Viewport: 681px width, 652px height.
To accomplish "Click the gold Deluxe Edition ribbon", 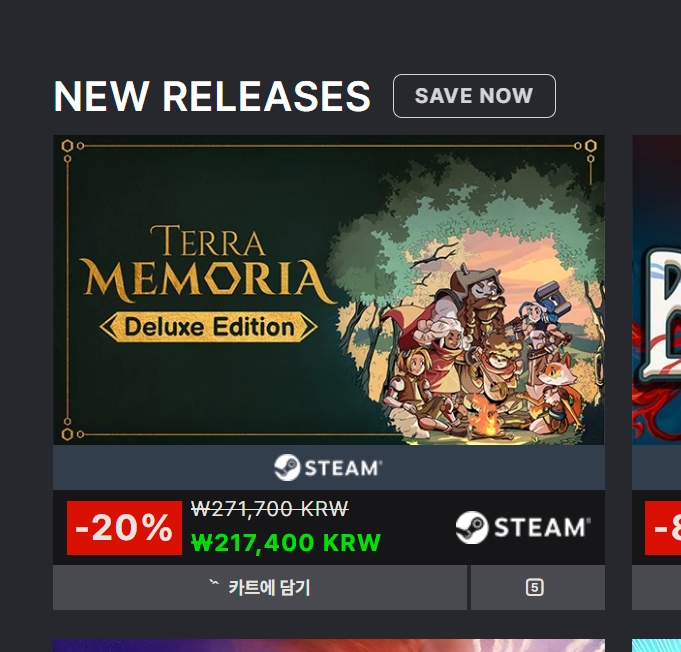I will [x=208, y=327].
